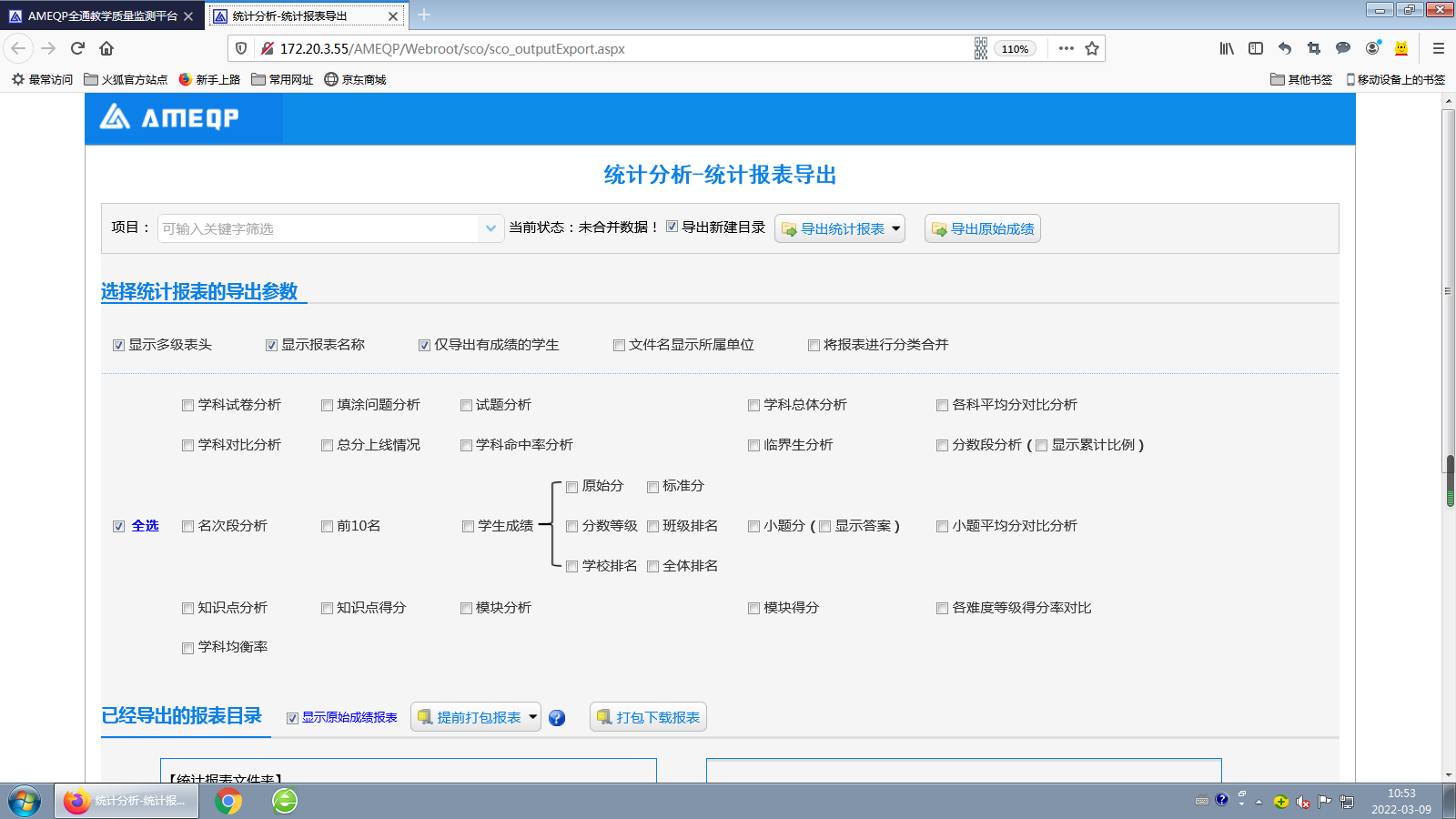Image resolution: width=1456 pixels, height=819 pixels.
Task: Open the chat bubble toolbar icon
Action: 1343,48
